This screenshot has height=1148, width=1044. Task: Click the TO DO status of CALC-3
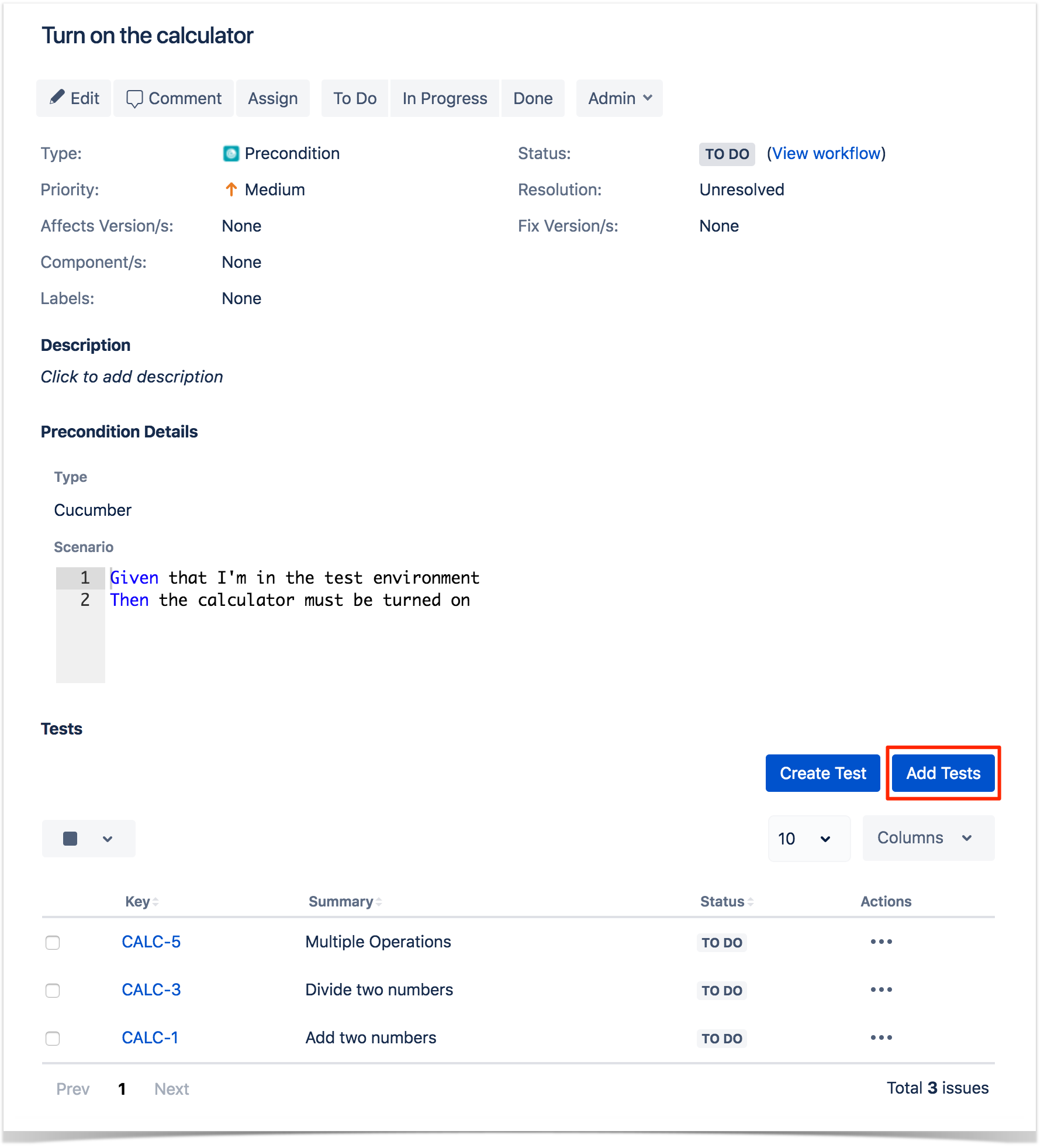click(x=722, y=991)
